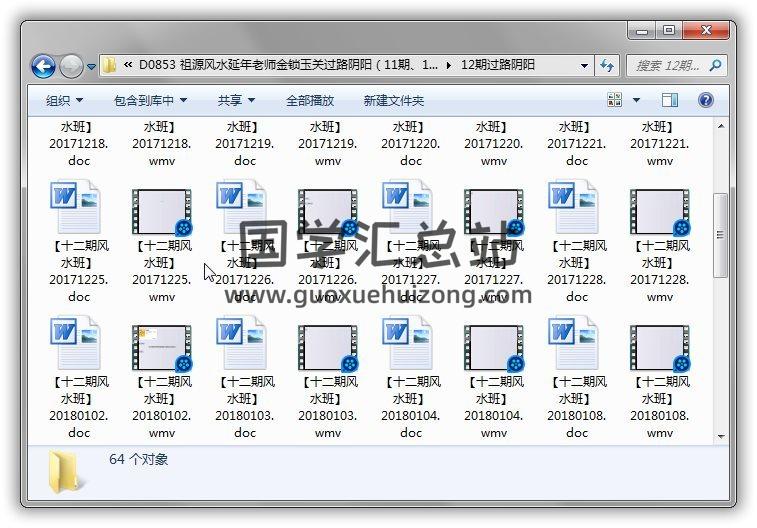The width and height of the screenshot is (757, 528).
Task: Select Word file icon 20171225.doc
Action: [75, 206]
